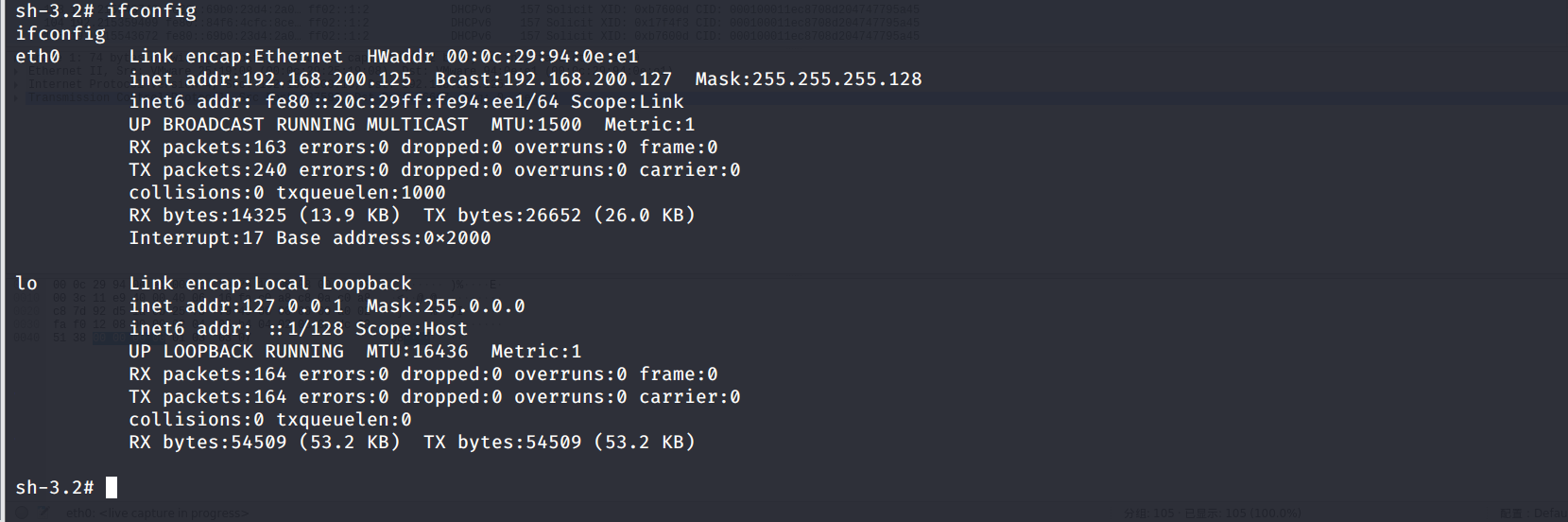The width and height of the screenshot is (1568, 522).
Task: Click the Bcast:192.168.200.127 text
Action: point(554,79)
